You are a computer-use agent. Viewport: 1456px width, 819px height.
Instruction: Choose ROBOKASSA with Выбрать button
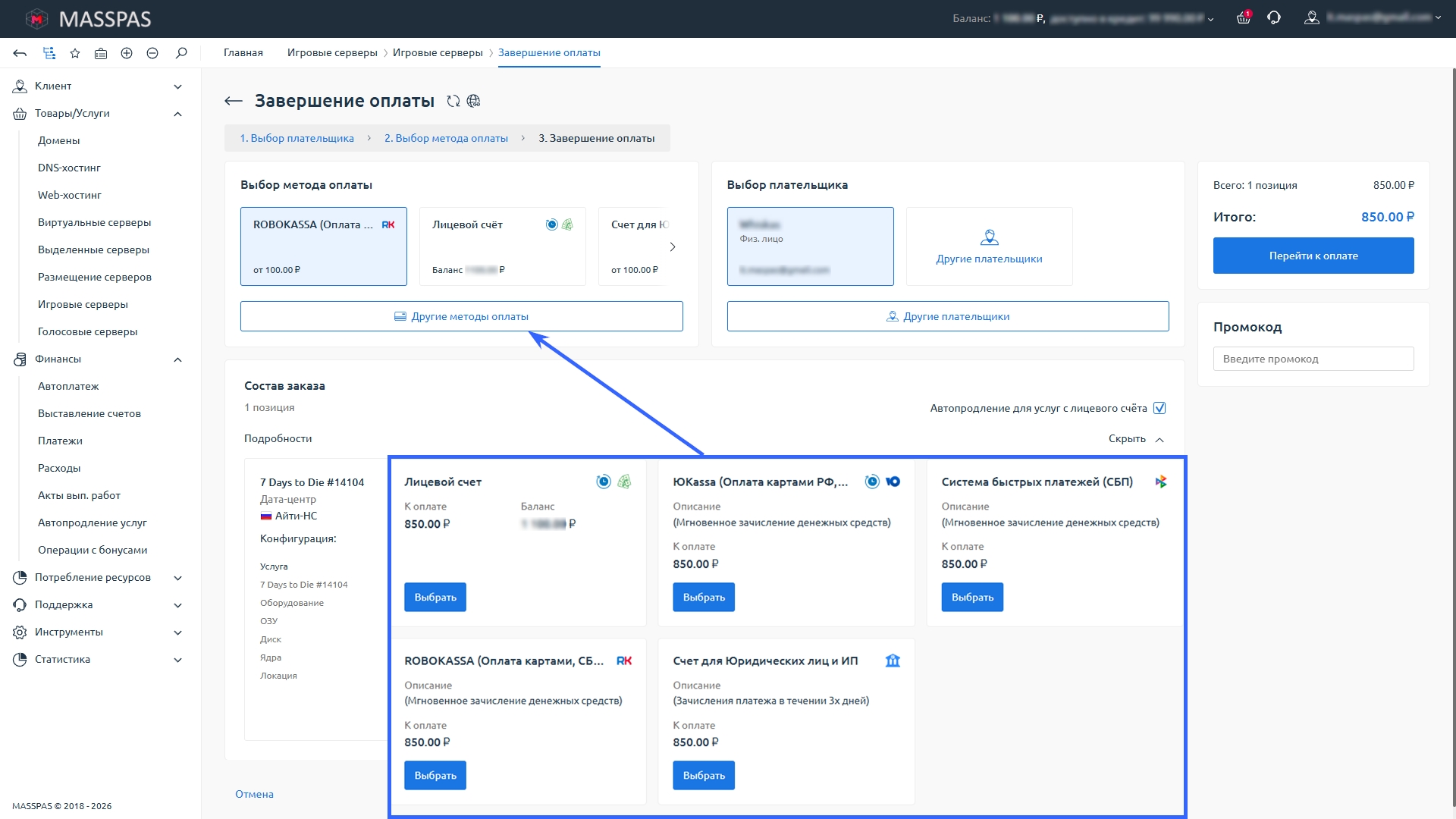point(435,776)
